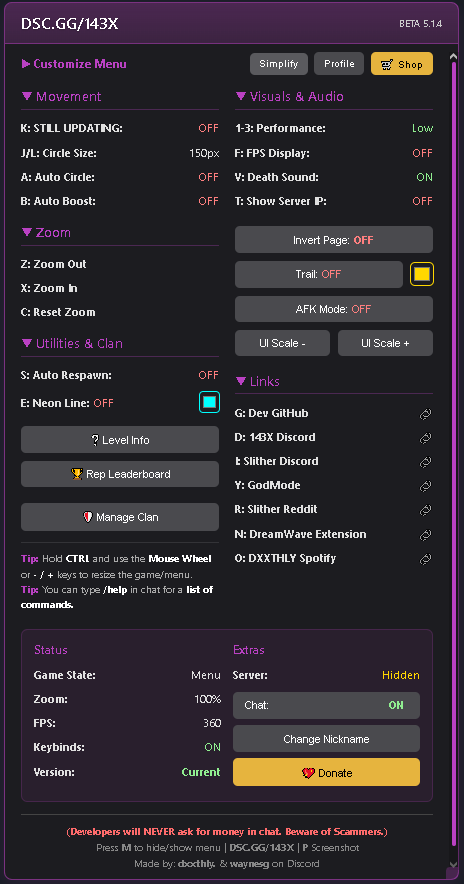Viewport: 464px width, 884px height.
Task: Toggle Chat off in Extras
Action: (x=326, y=705)
